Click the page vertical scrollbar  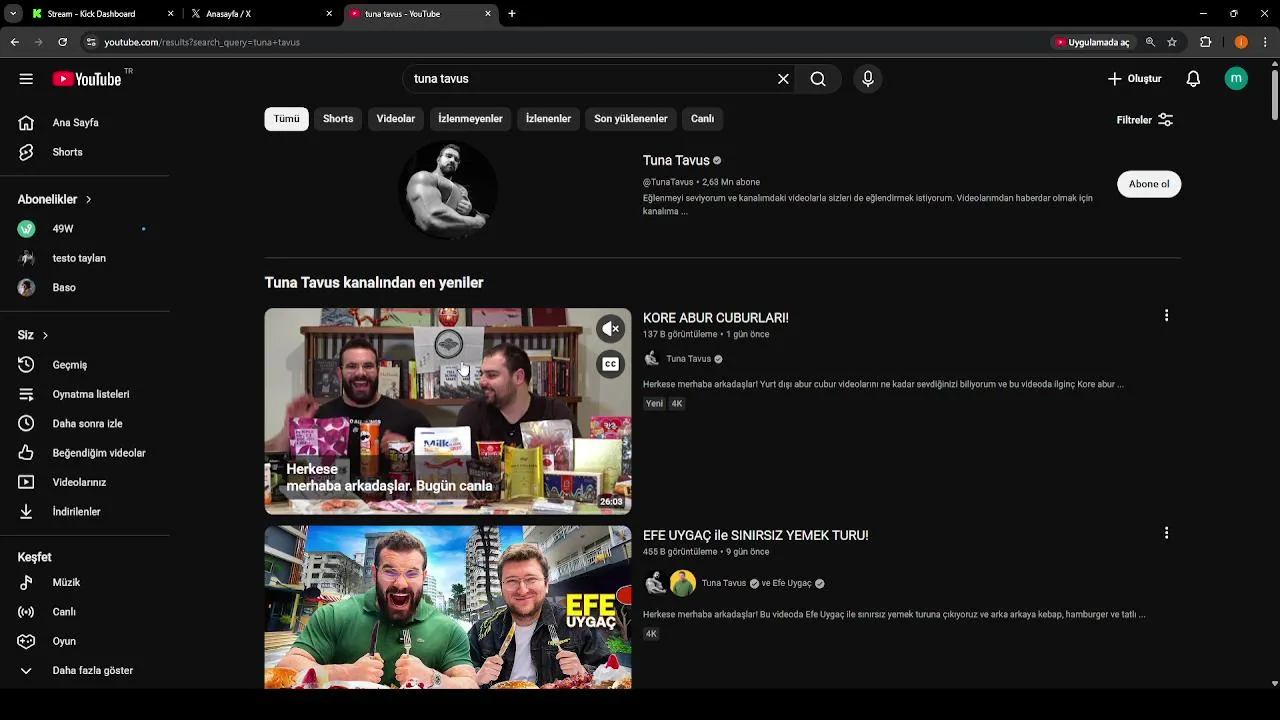(1274, 95)
